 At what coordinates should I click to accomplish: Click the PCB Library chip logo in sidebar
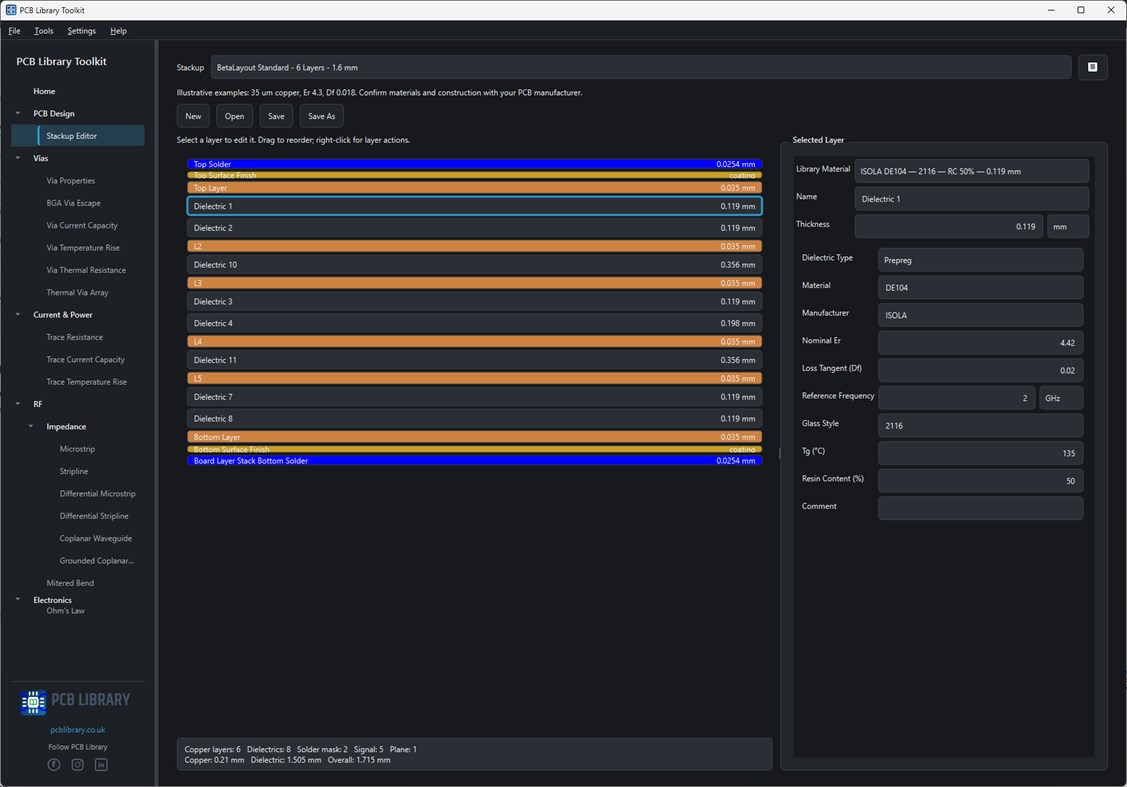[x=33, y=701]
